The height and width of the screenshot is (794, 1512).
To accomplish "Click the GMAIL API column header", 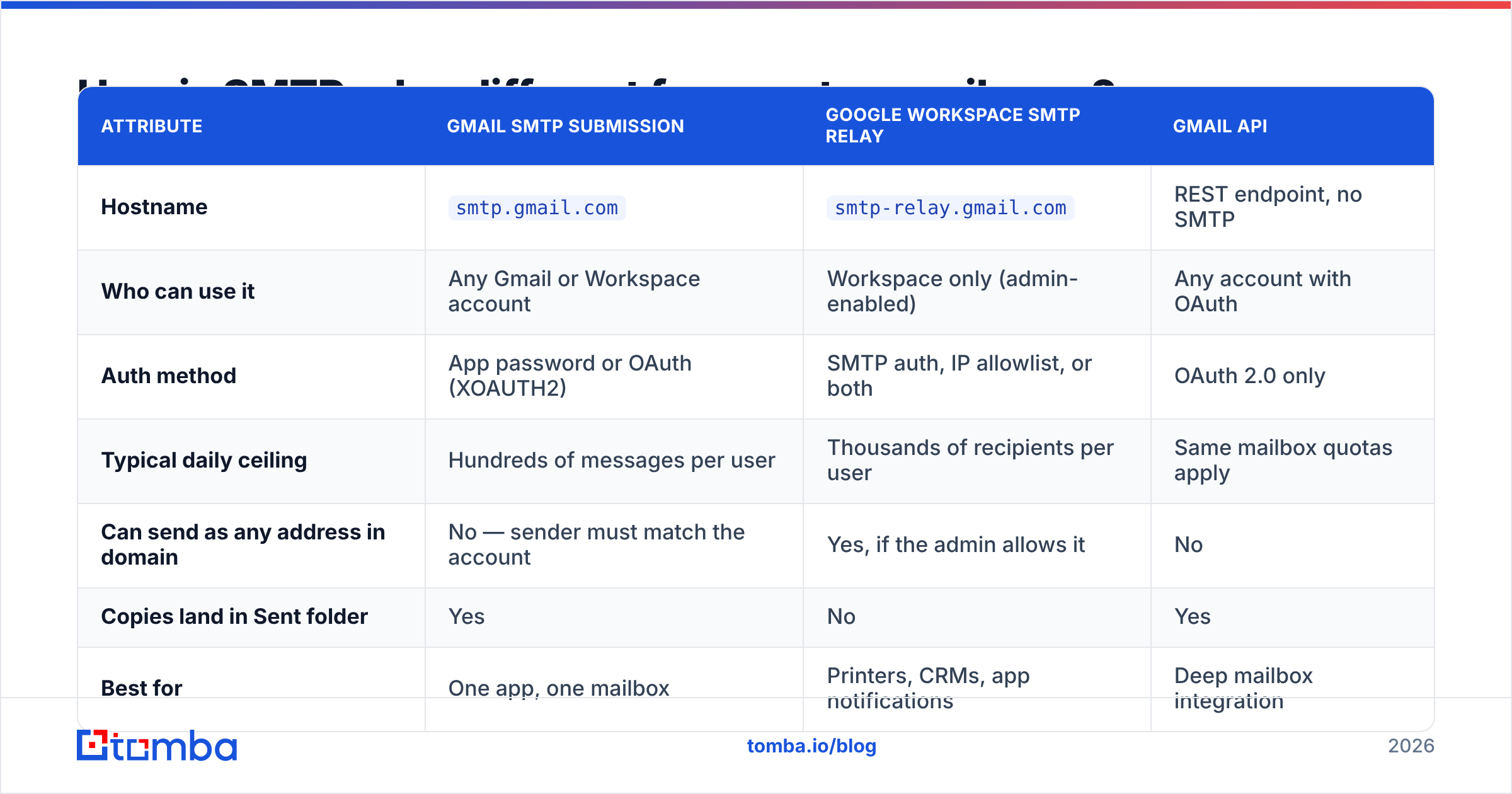I will 1220,126.
